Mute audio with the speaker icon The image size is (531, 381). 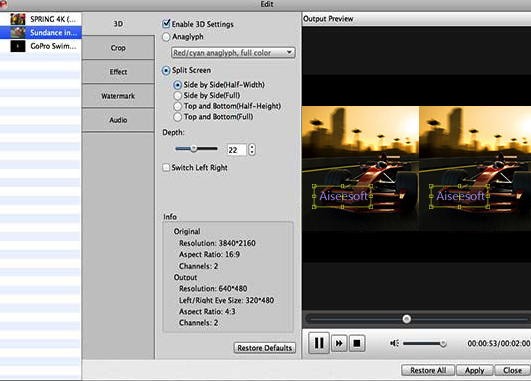[394, 343]
